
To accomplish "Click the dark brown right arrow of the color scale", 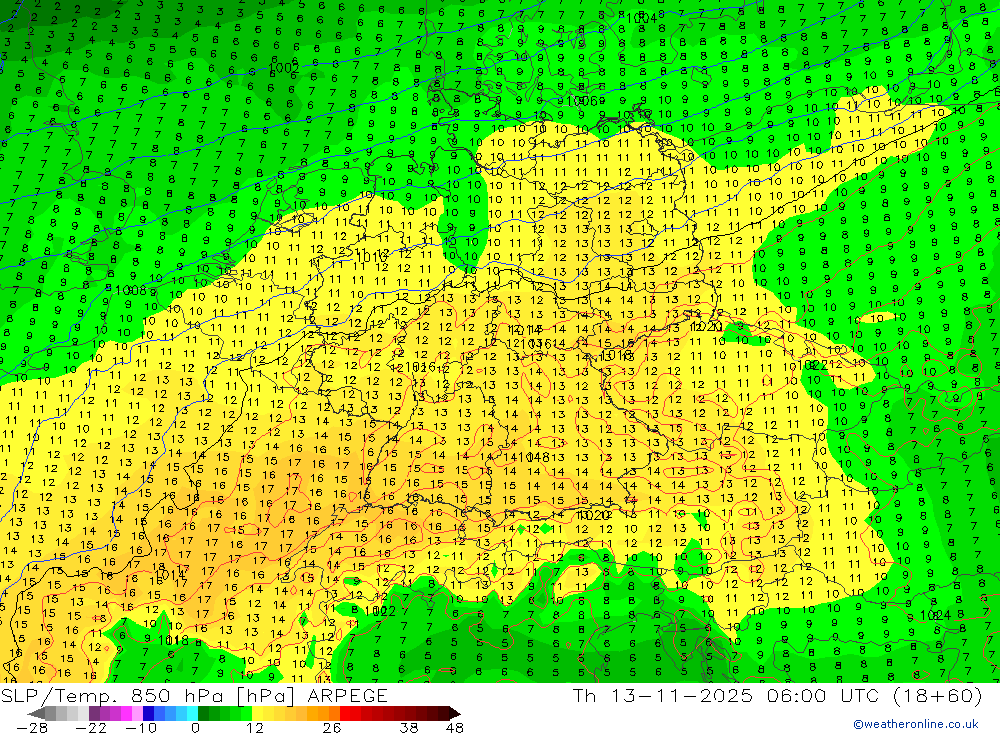I will pos(455,713).
